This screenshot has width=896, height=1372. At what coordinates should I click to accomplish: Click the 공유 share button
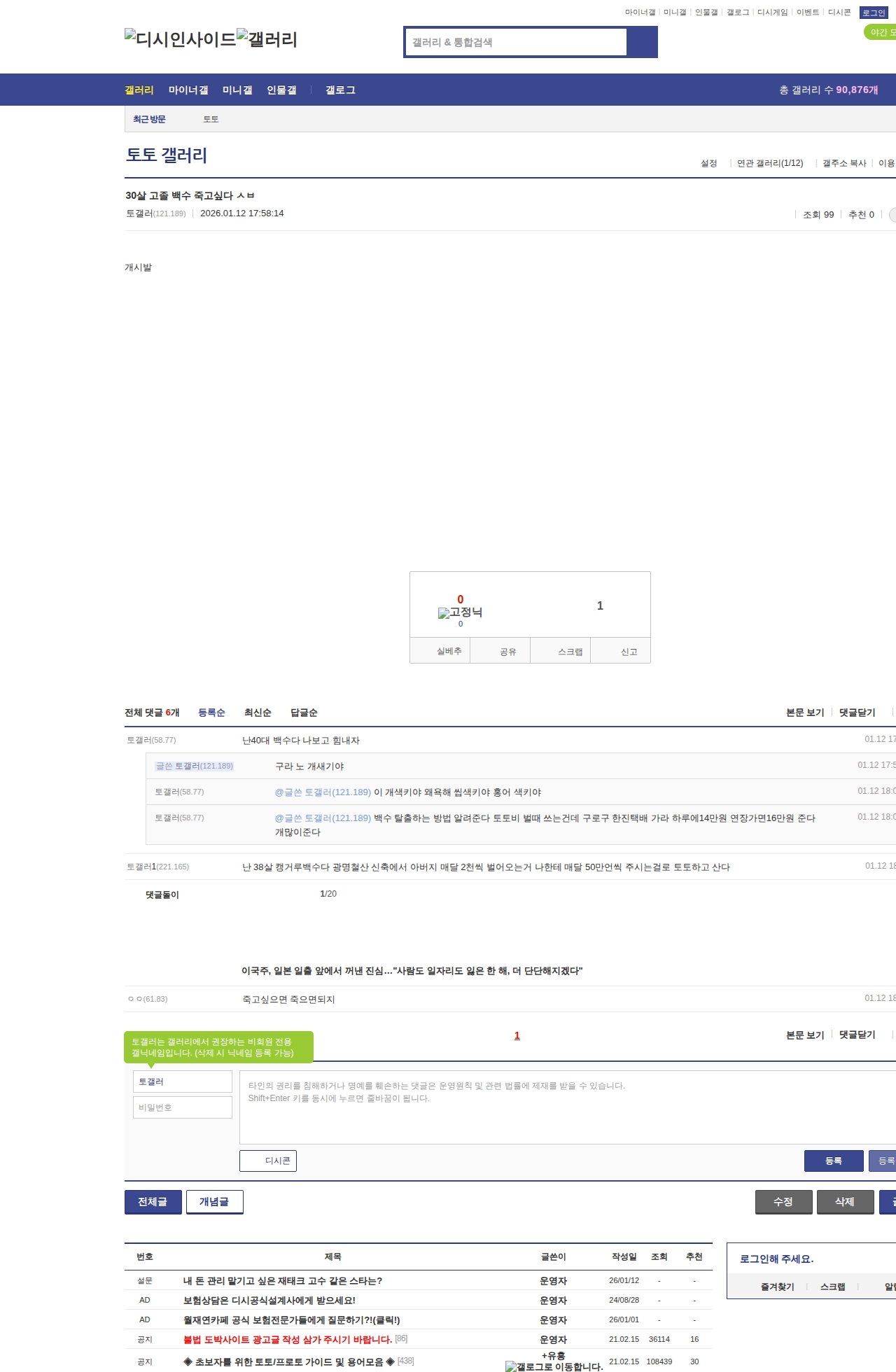pyautogui.click(x=500, y=650)
